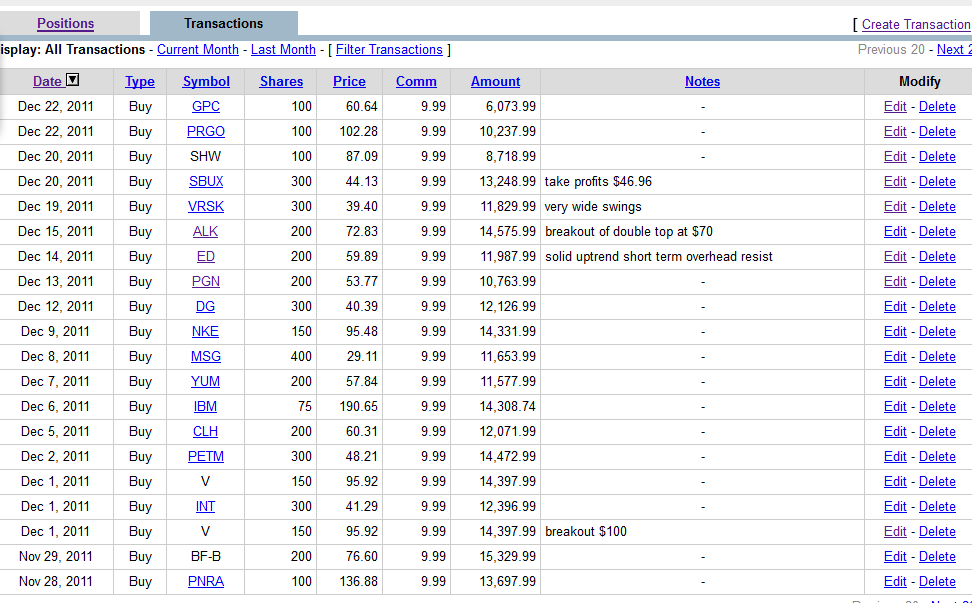Delete the SHW transaction
972x603 pixels.
(x=937, y=156)
